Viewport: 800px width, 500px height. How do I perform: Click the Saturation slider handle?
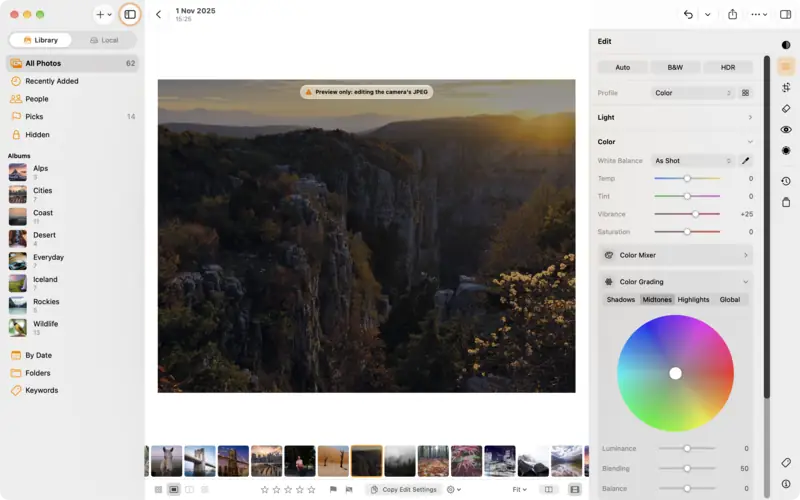click(687, 232)
